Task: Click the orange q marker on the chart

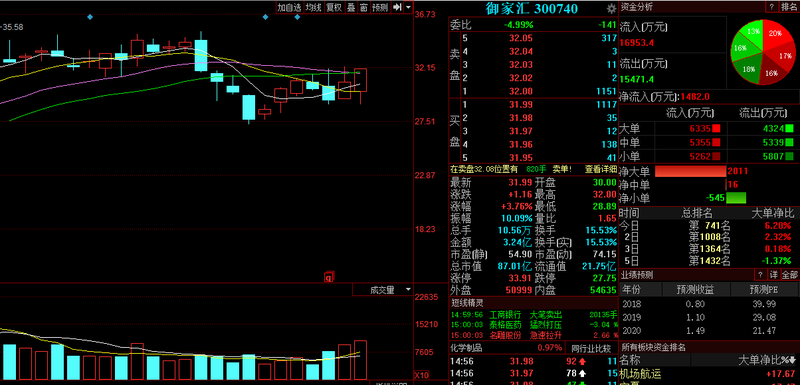Action: 329,277
